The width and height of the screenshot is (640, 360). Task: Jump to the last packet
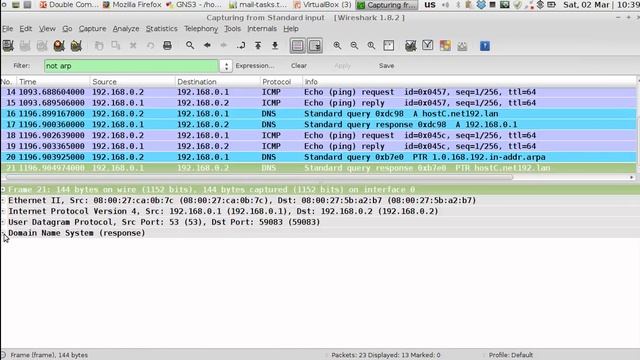tap(275, 46)
